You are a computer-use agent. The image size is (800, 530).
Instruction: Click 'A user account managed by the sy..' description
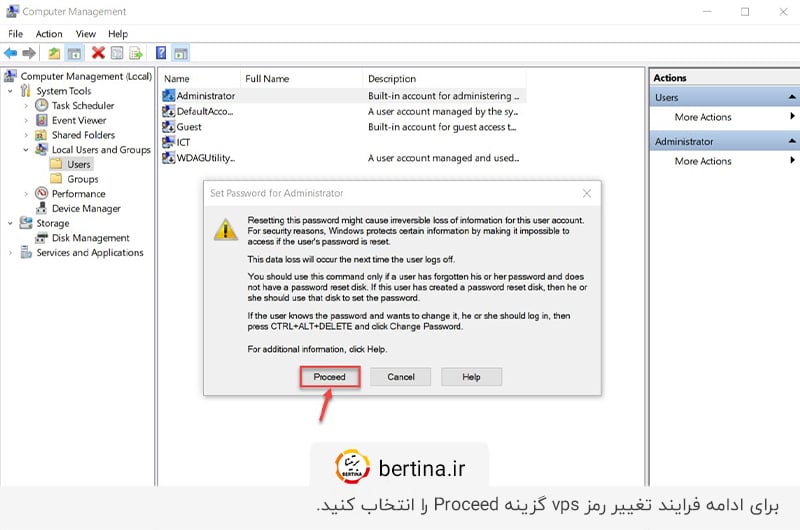(443, 111)
